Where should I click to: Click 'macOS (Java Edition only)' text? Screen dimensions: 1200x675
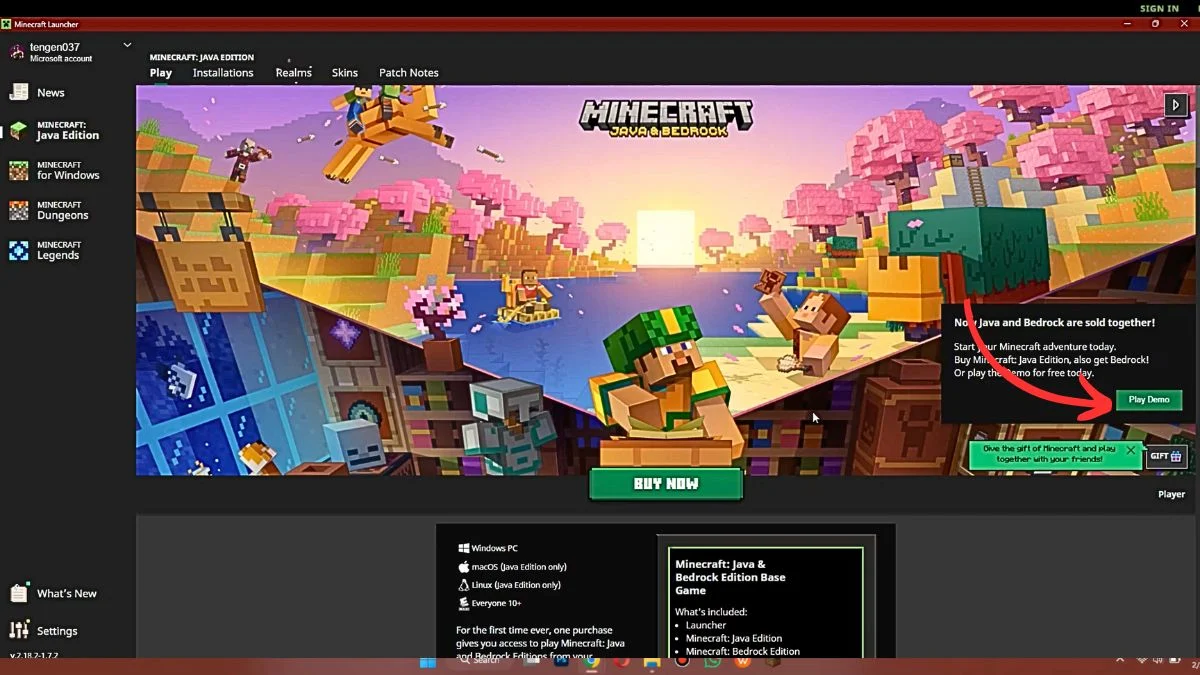[x=519, y=567]
